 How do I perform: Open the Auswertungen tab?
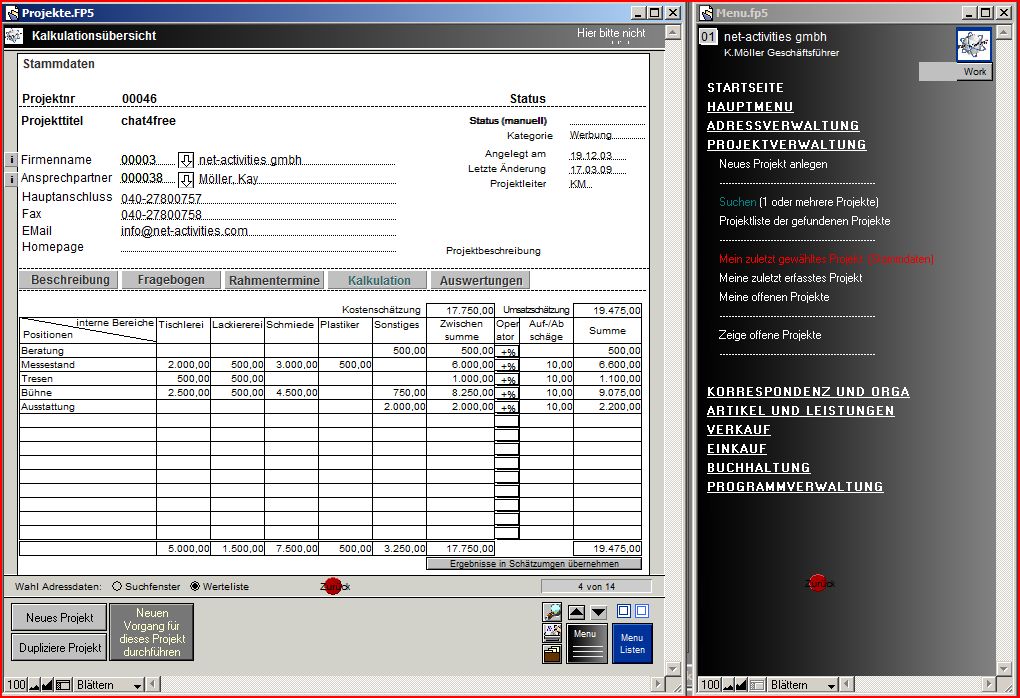[481, 281]
